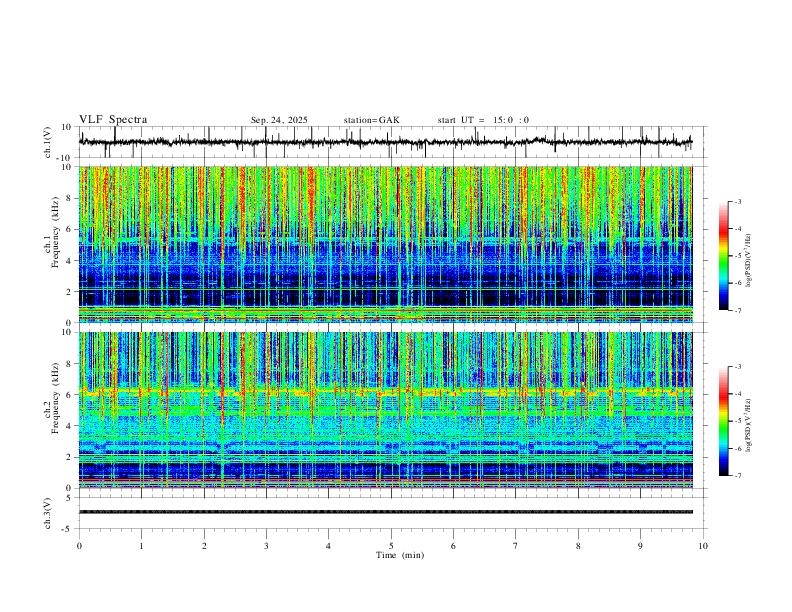The height and width of the screenshot is (612, 792).
Task: Click the upper ch.1 PSD color bar
Action: tap(723, 256)
